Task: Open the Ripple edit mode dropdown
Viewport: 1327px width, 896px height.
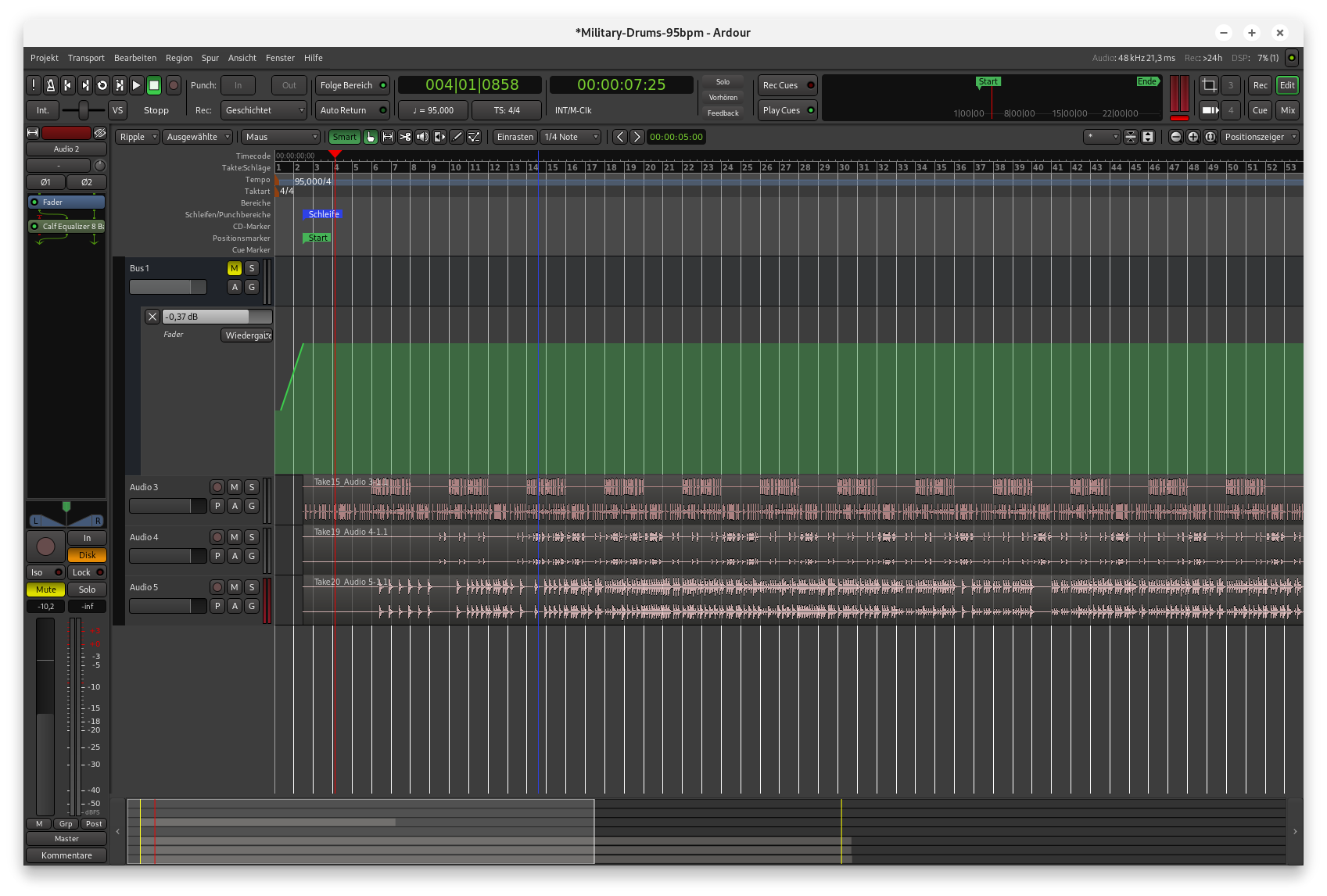Action: 138,137
